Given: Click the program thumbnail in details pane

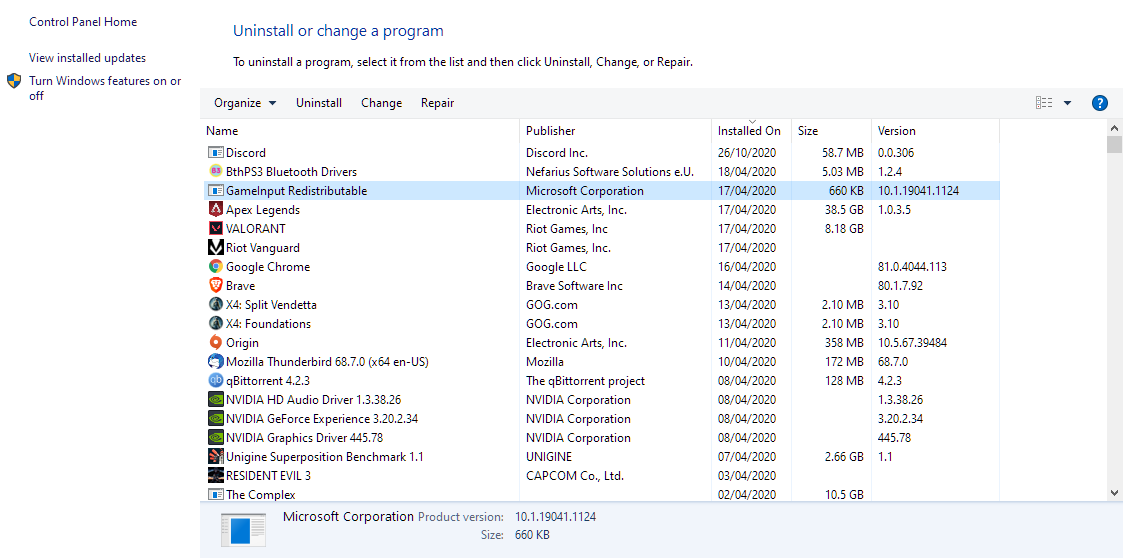Looking at the screenshot, I should point(244,531).
